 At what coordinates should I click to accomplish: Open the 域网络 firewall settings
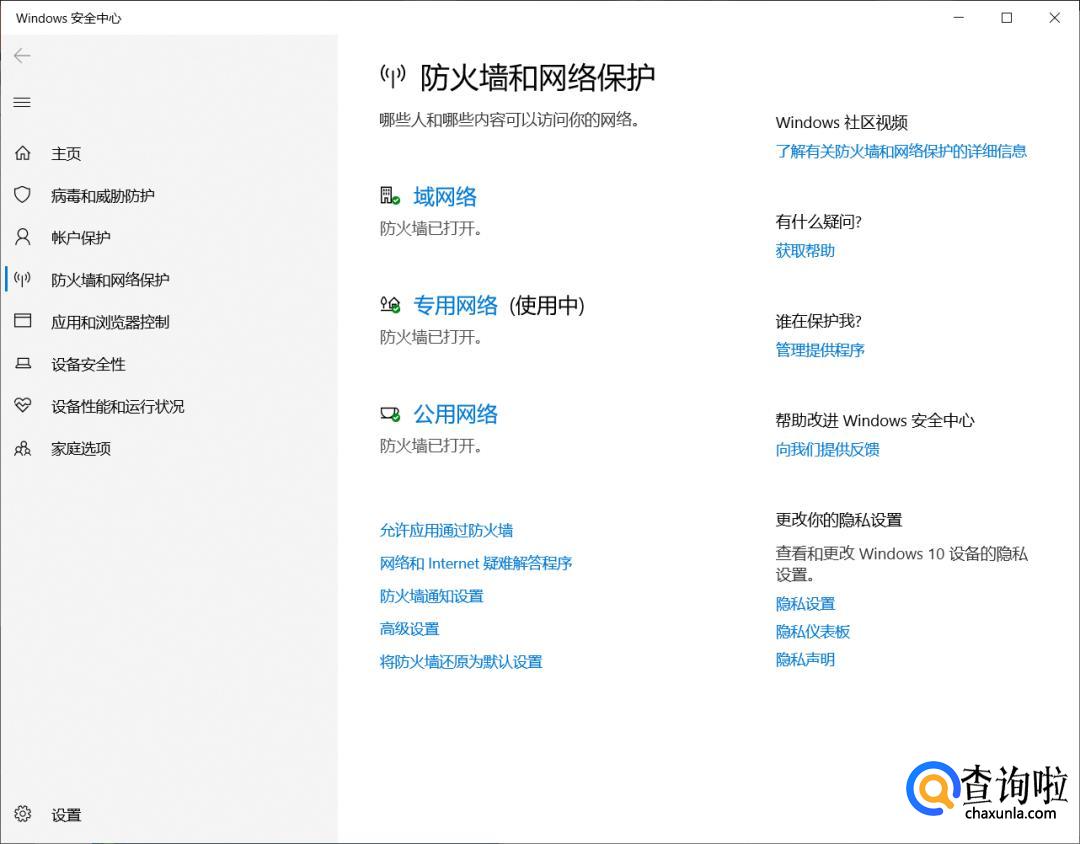click(x=445, y=197)
